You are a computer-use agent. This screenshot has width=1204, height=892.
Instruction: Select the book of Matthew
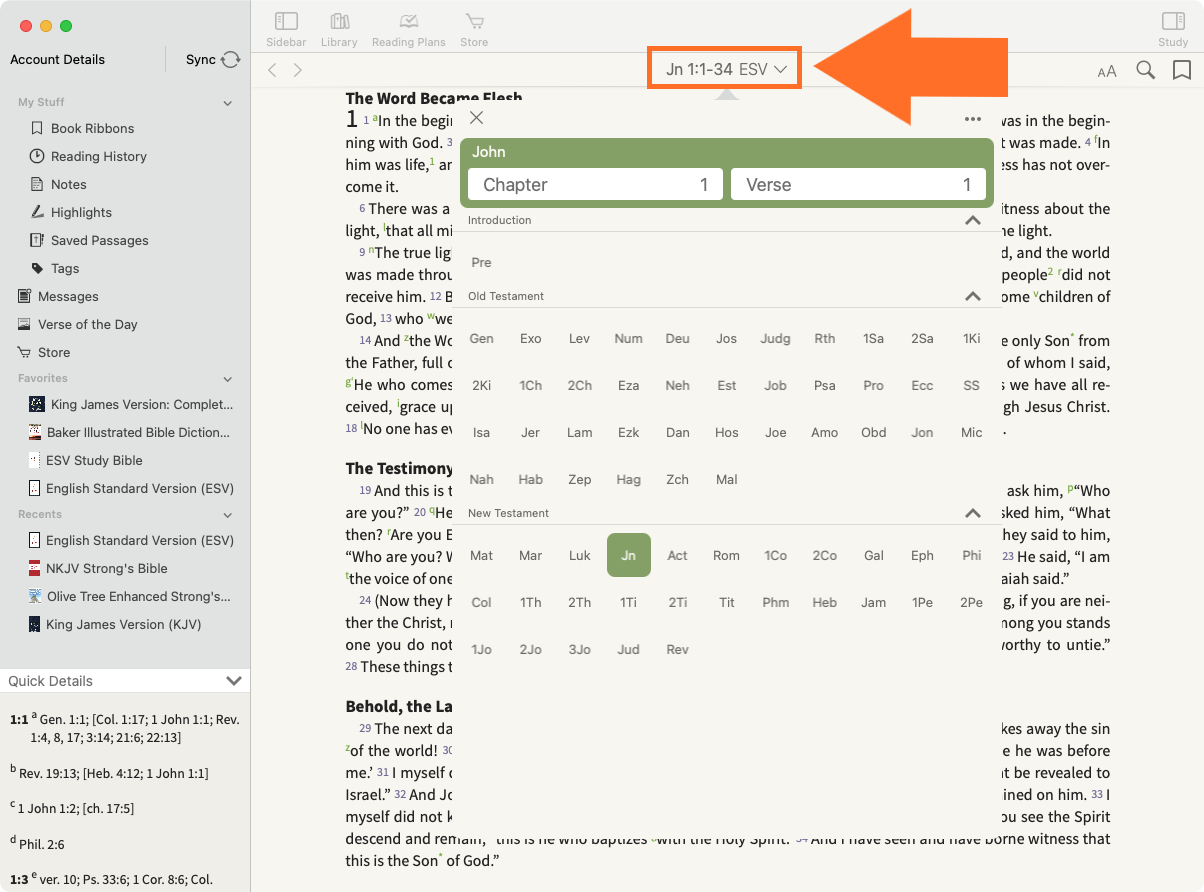[481, 556]
